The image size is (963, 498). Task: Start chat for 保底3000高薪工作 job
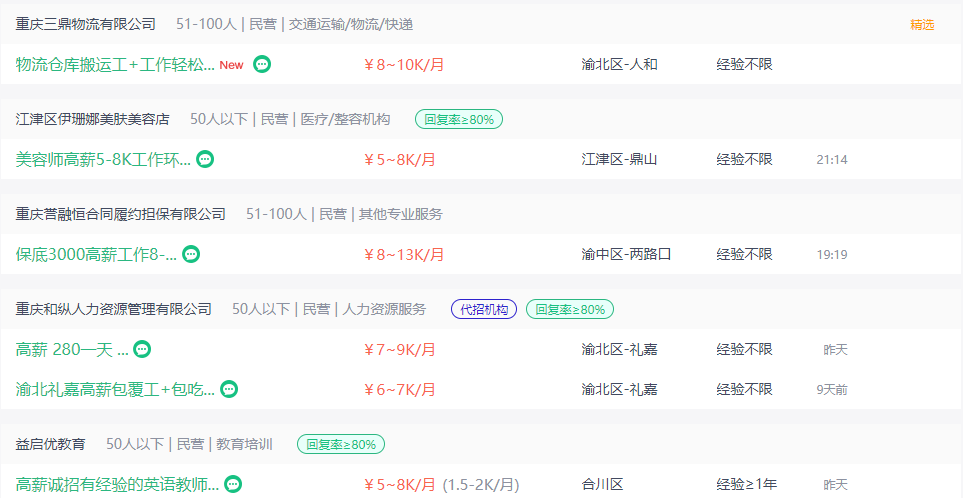[192, 254]
